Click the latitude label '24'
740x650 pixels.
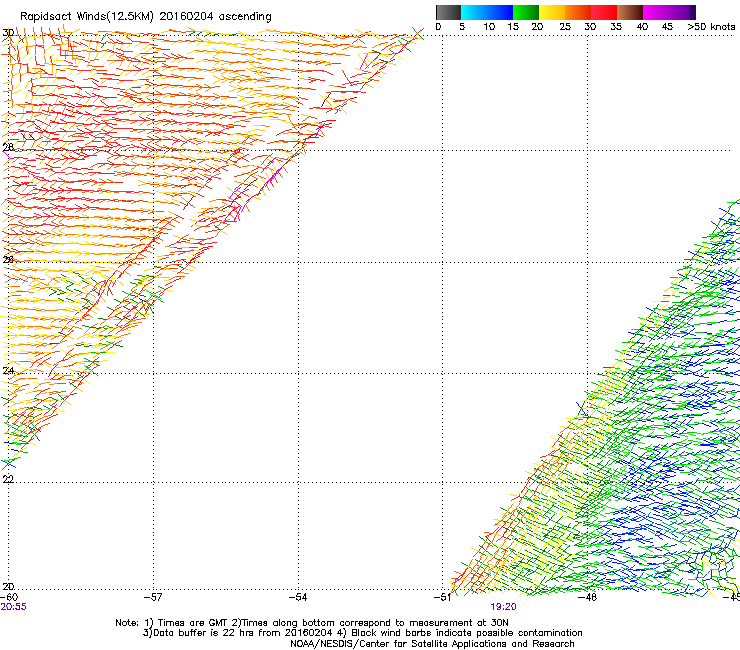[8, 371]
